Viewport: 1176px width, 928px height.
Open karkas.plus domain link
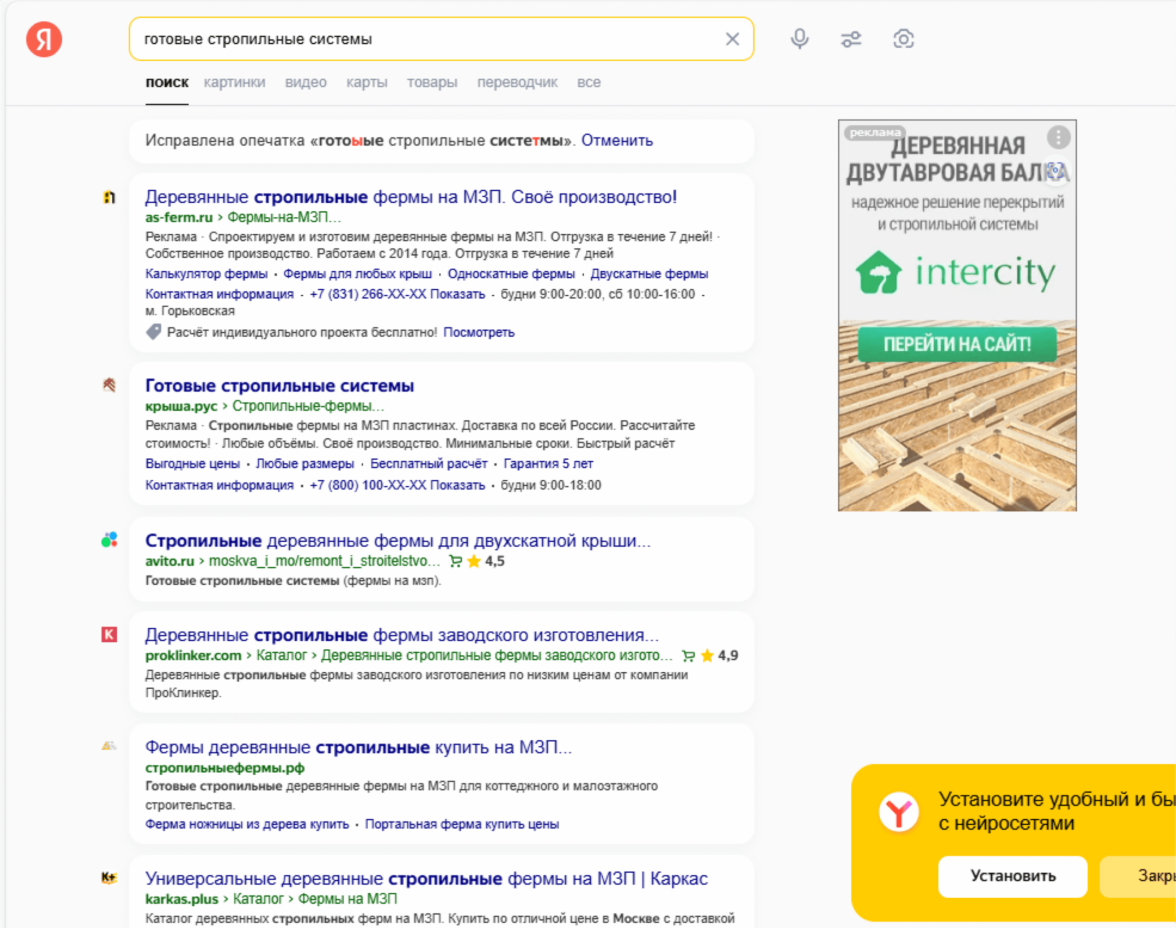coord(182,899)
